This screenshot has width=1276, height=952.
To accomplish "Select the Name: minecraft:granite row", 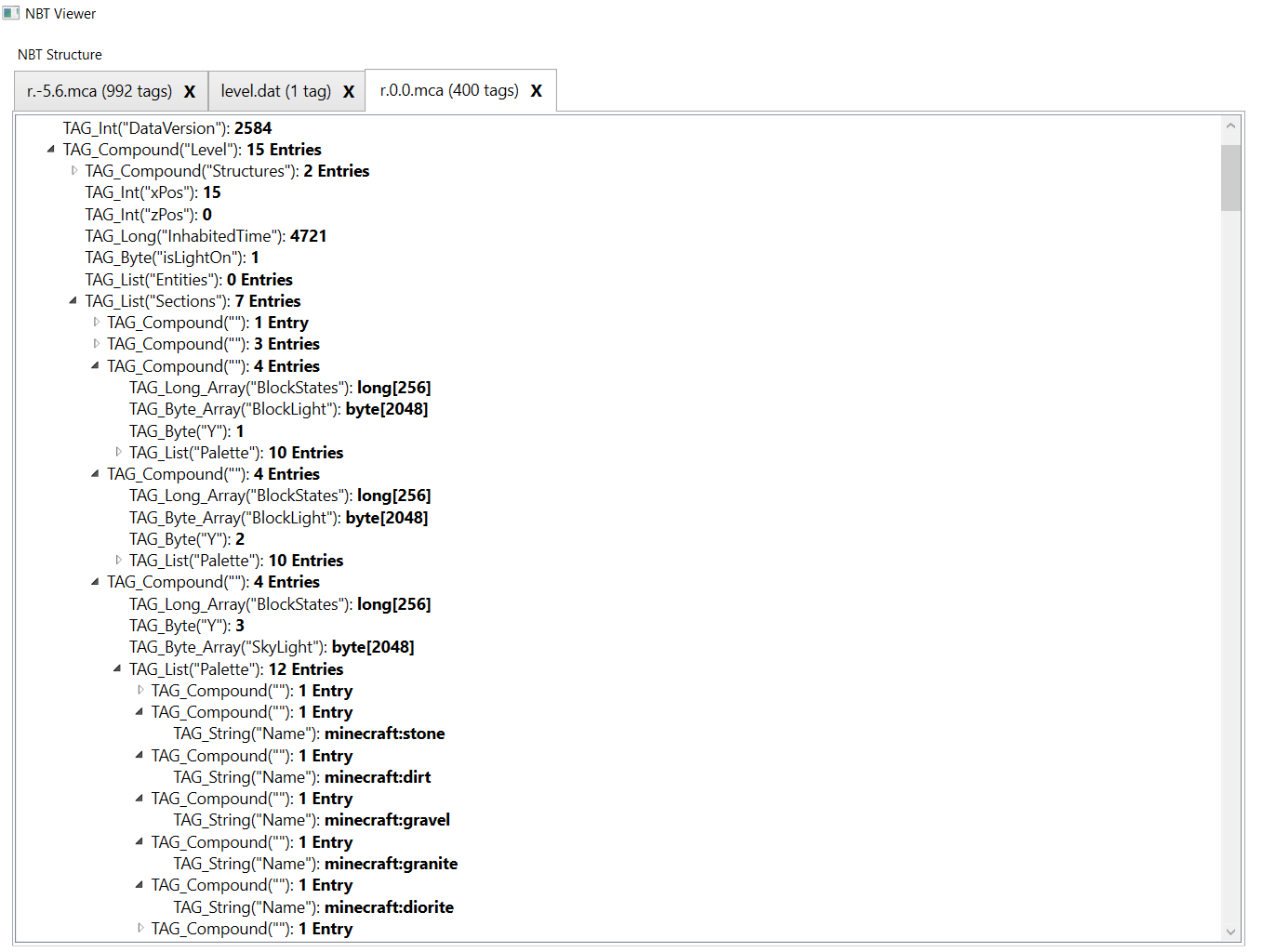I will tap(316, 864).
